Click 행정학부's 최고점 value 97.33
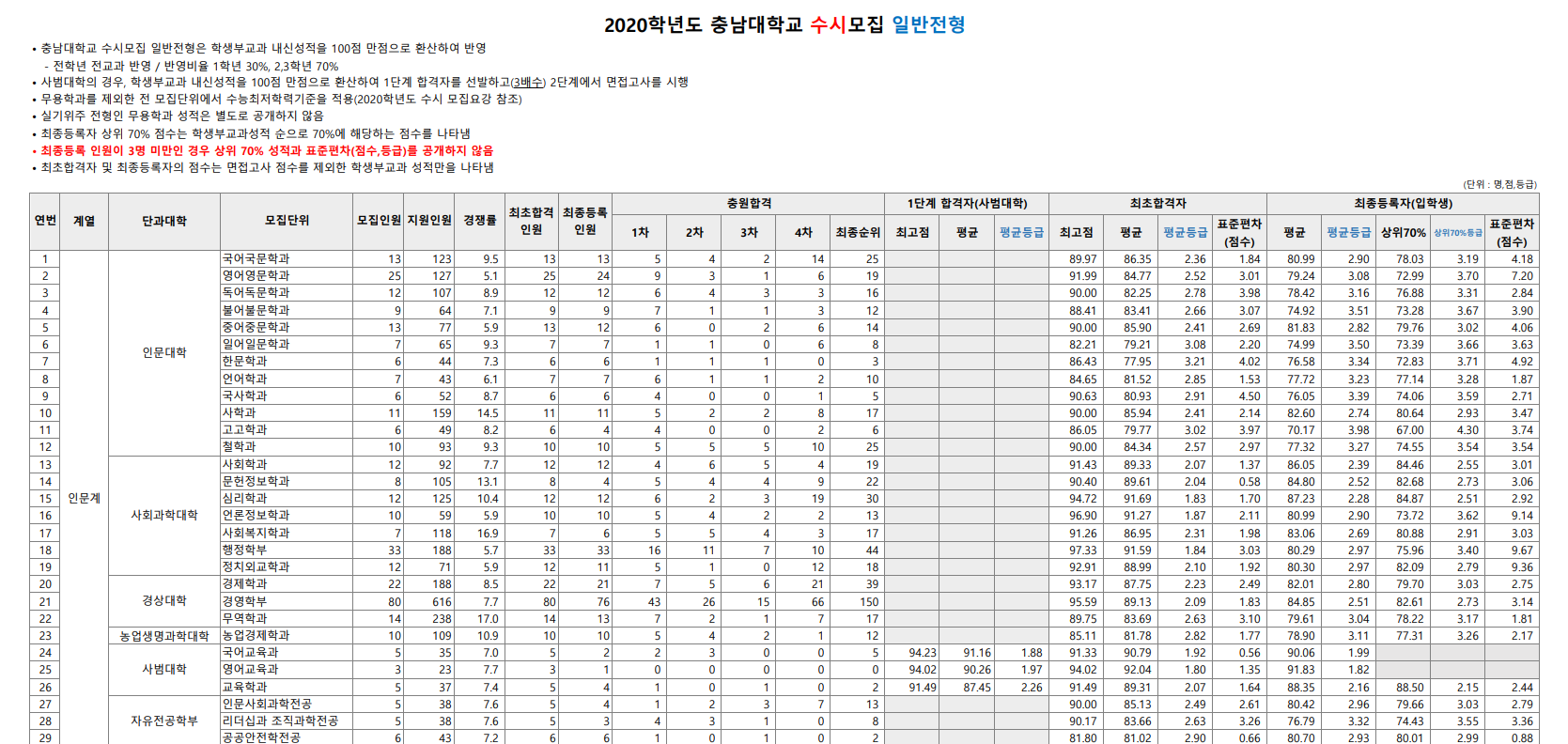The width and height of the screenshot is (1568, 744). 1082,550
